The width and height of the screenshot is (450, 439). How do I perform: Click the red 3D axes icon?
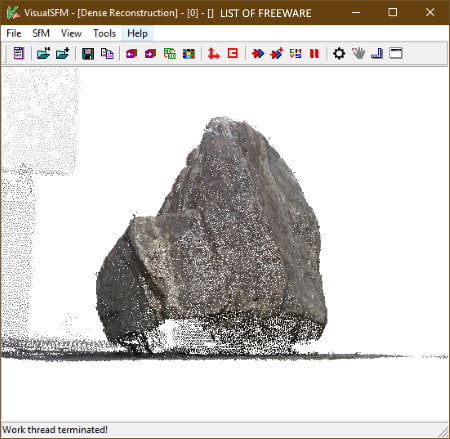tap(214, 53)
